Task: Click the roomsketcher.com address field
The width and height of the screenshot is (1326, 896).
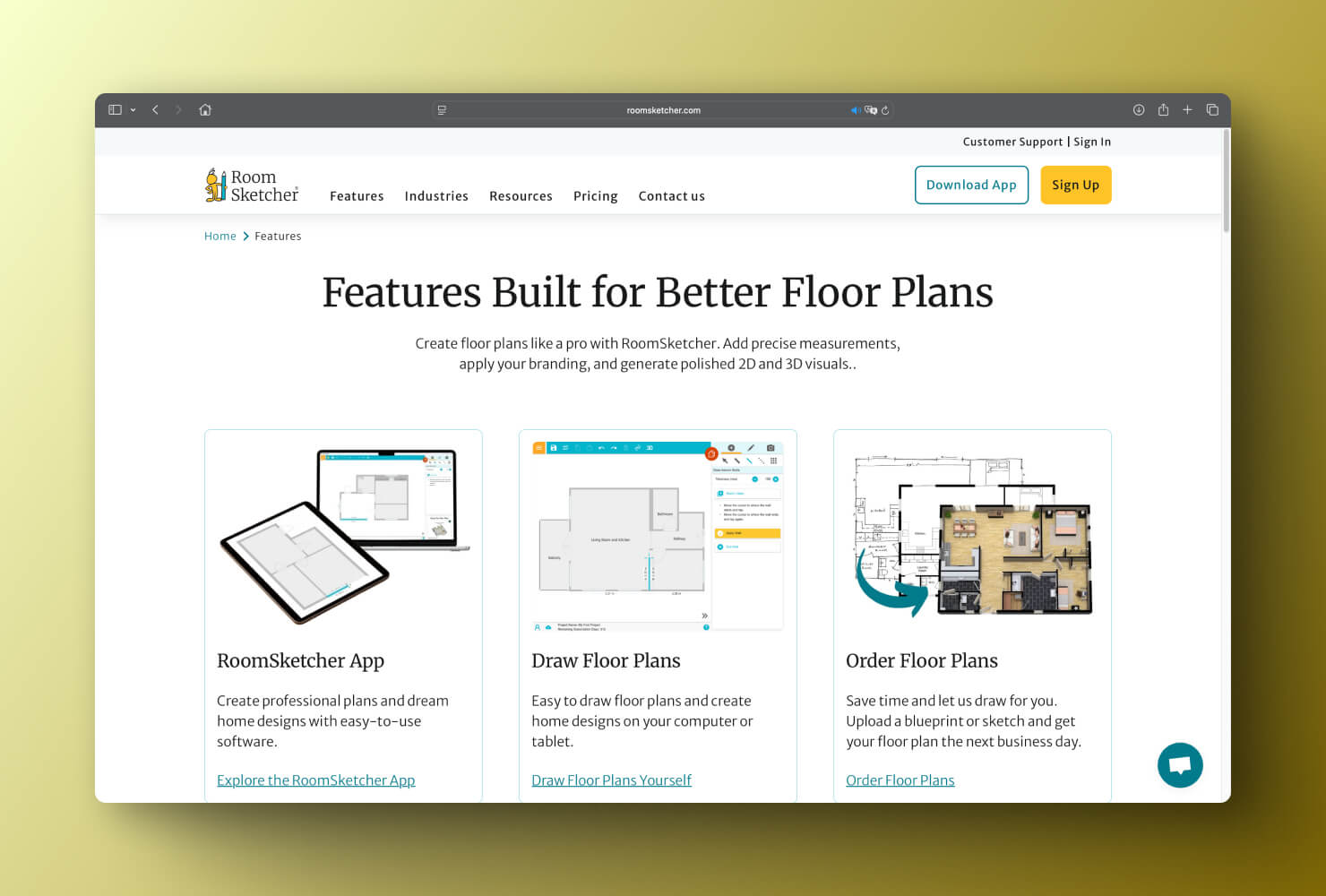Action: coord(663,110)
